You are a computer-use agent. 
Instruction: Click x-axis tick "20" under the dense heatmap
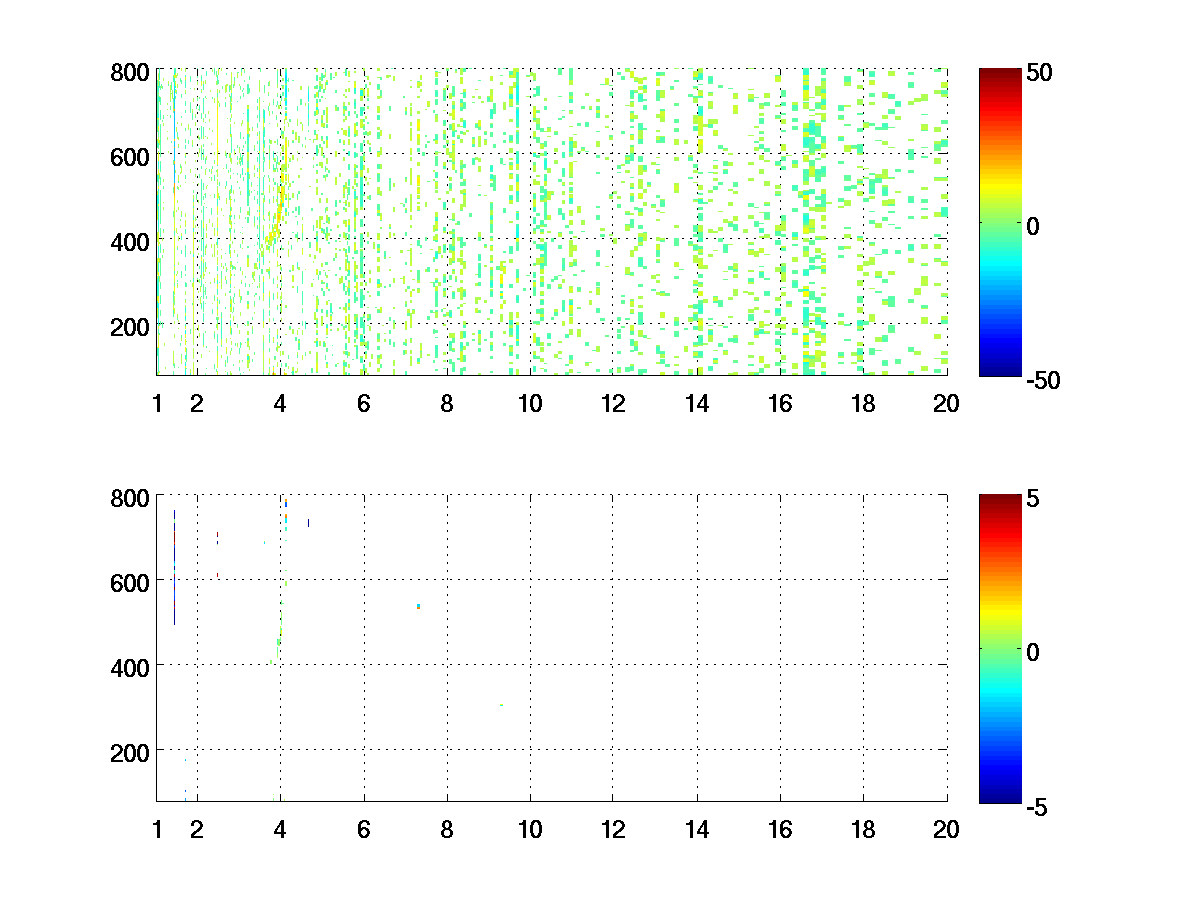tap(946, 404)
